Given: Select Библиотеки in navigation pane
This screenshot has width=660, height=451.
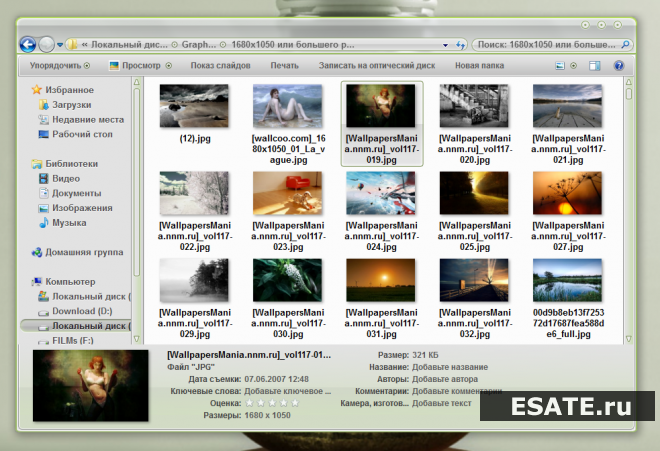Looking at the screenshot, I should click(72, 164).
